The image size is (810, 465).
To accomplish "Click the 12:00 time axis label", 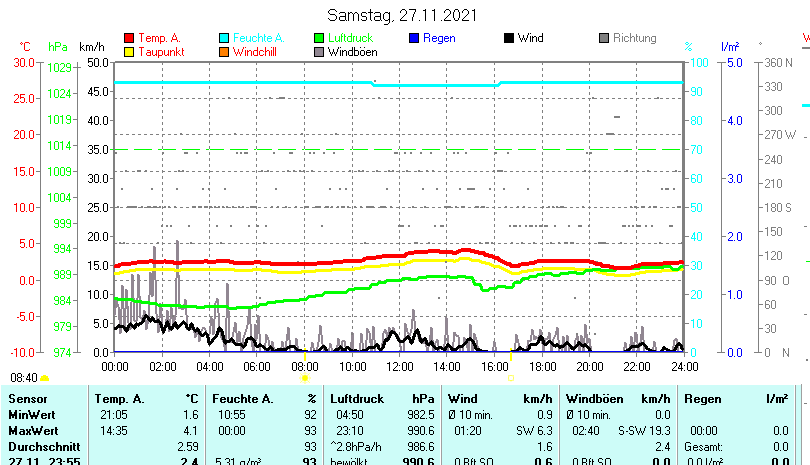I will [x=399, y=367].
